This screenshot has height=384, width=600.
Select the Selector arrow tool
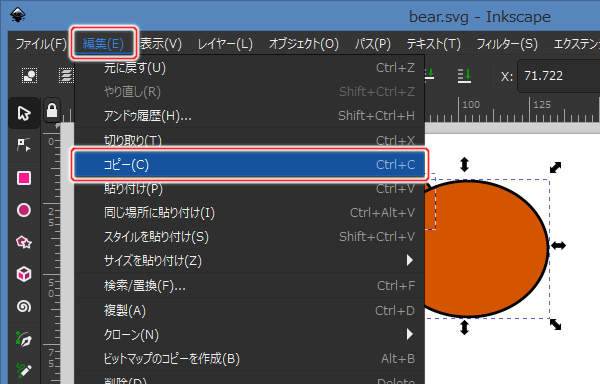click(x=24, y=114)
